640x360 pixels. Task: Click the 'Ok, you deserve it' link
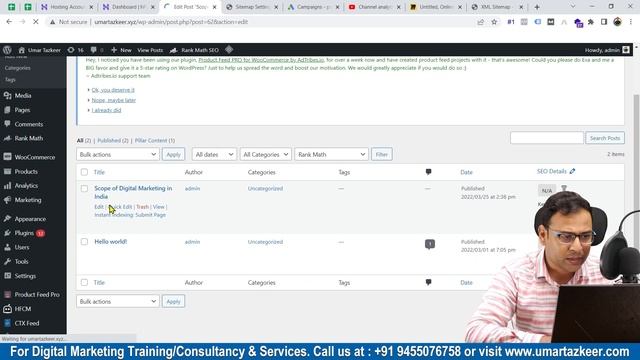coord(113,90)
